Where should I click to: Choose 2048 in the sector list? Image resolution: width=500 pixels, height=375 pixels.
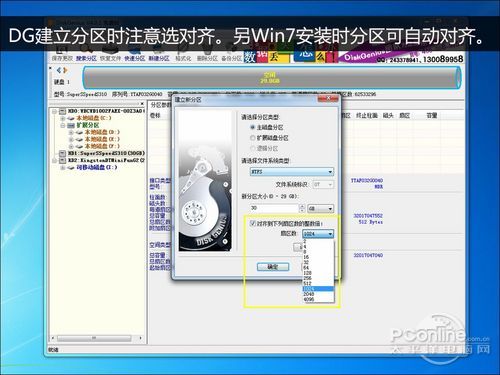(318, 294)
